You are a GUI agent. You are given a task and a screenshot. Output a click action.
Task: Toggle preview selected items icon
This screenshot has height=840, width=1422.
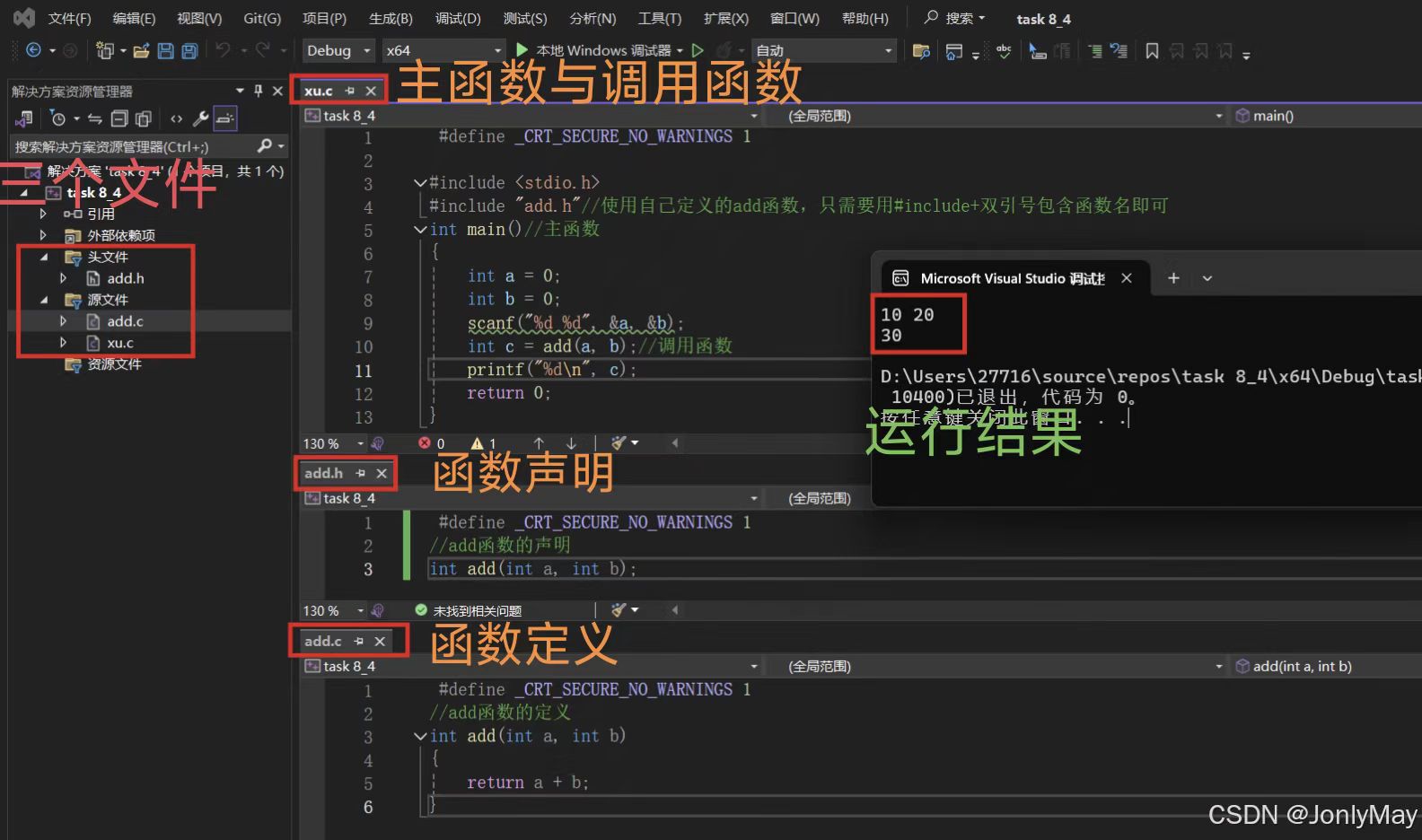(x=224, y=118)
